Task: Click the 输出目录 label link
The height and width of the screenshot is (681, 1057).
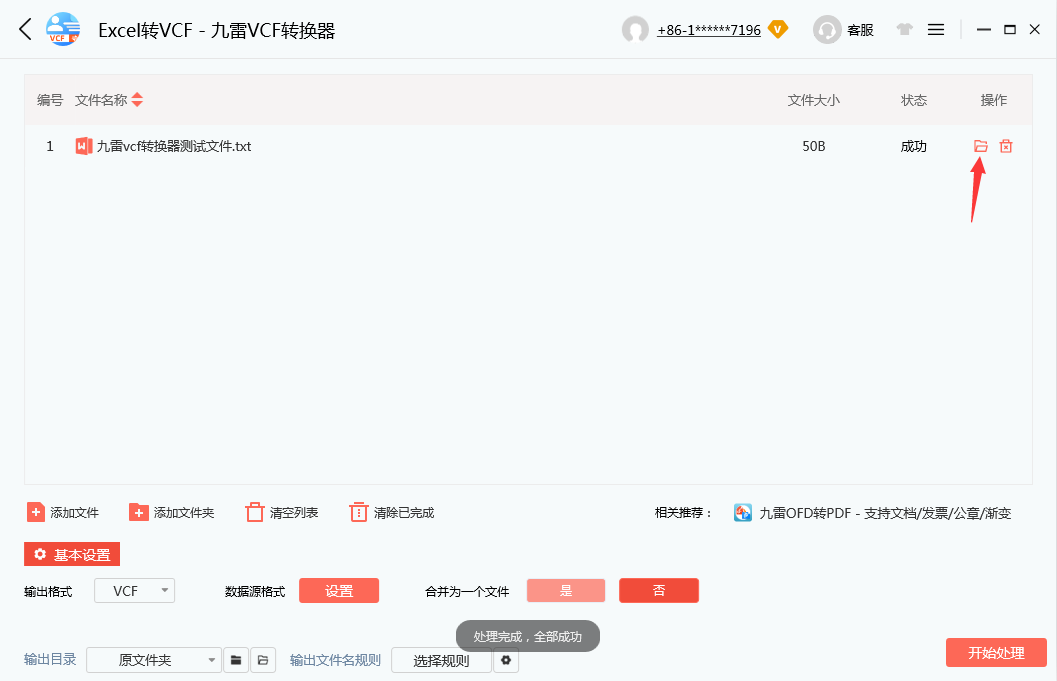Action: (x=51, y=659)
